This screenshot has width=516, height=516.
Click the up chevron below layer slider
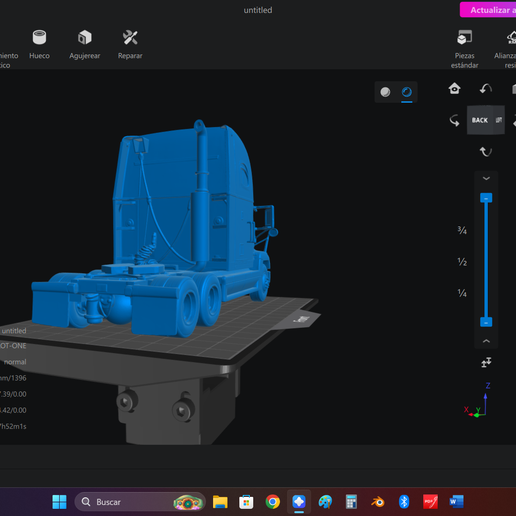pos(486,341)
